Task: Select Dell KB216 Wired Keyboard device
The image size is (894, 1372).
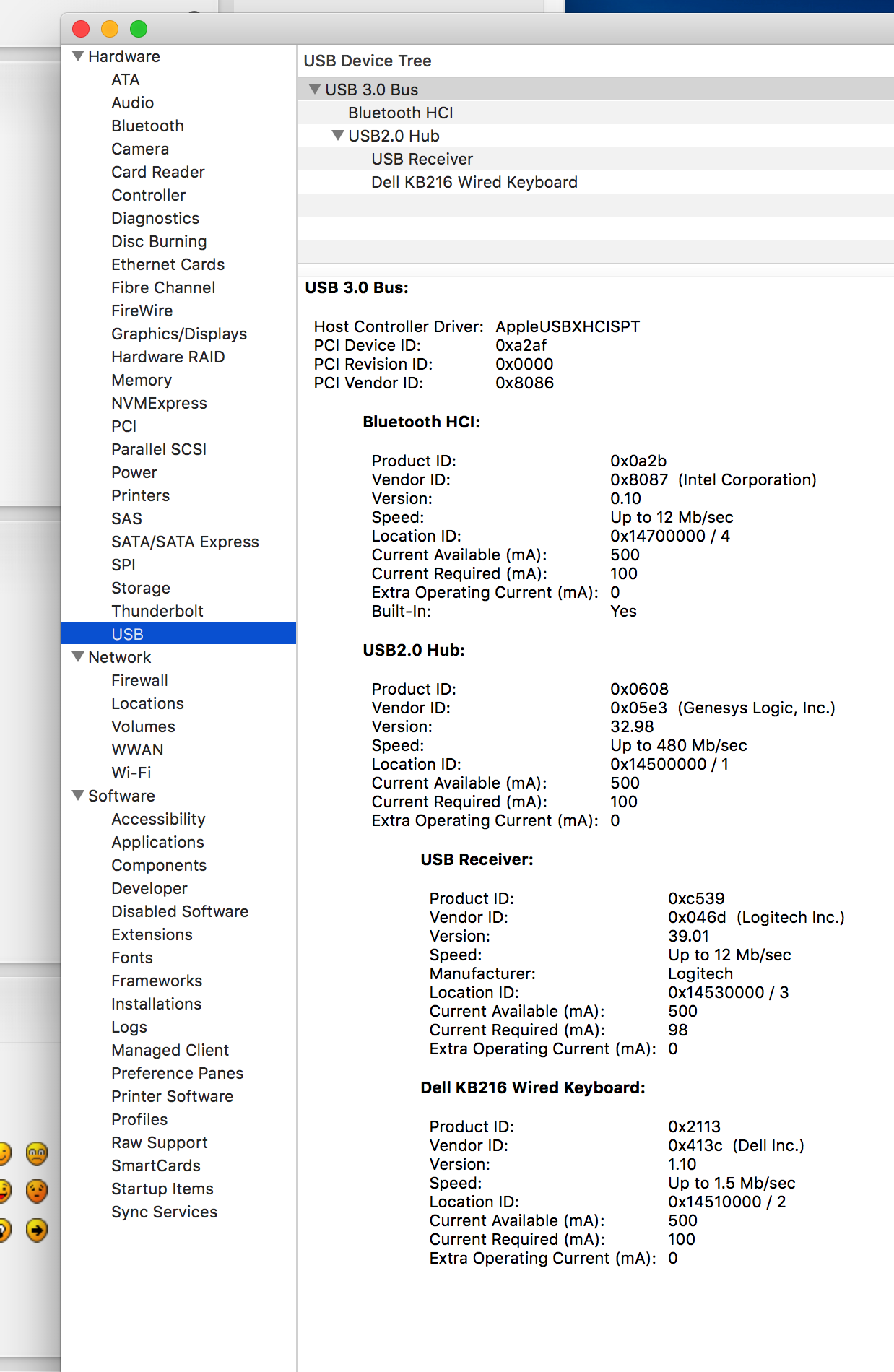Action: (474, 182)
